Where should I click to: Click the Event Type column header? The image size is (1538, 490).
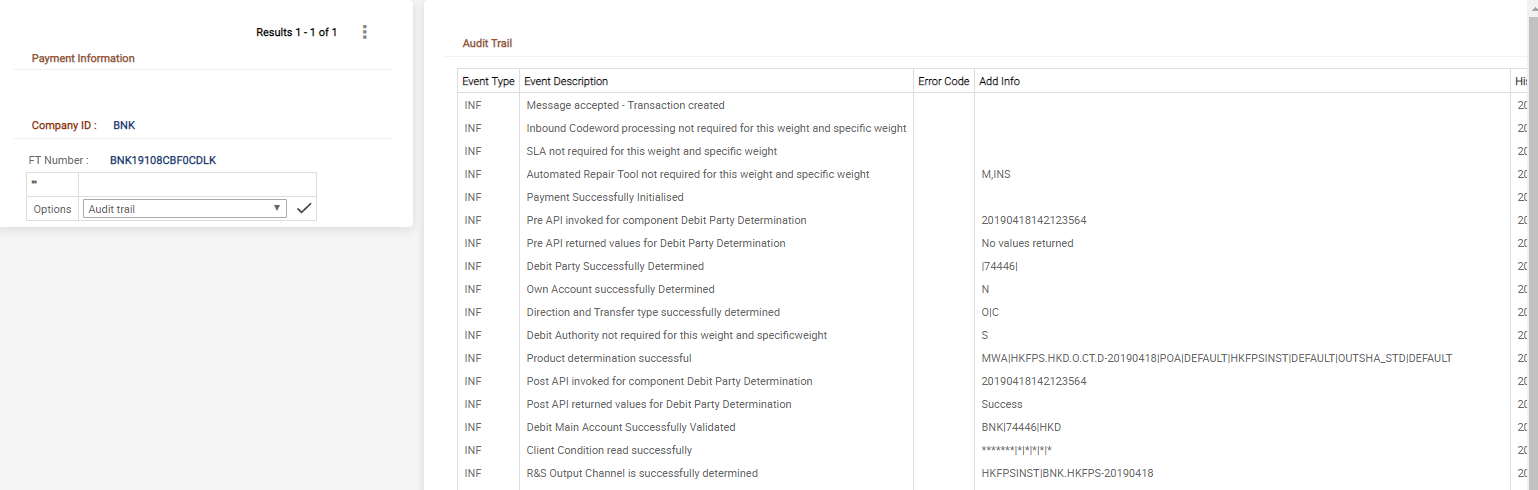(x=488, y=81)
